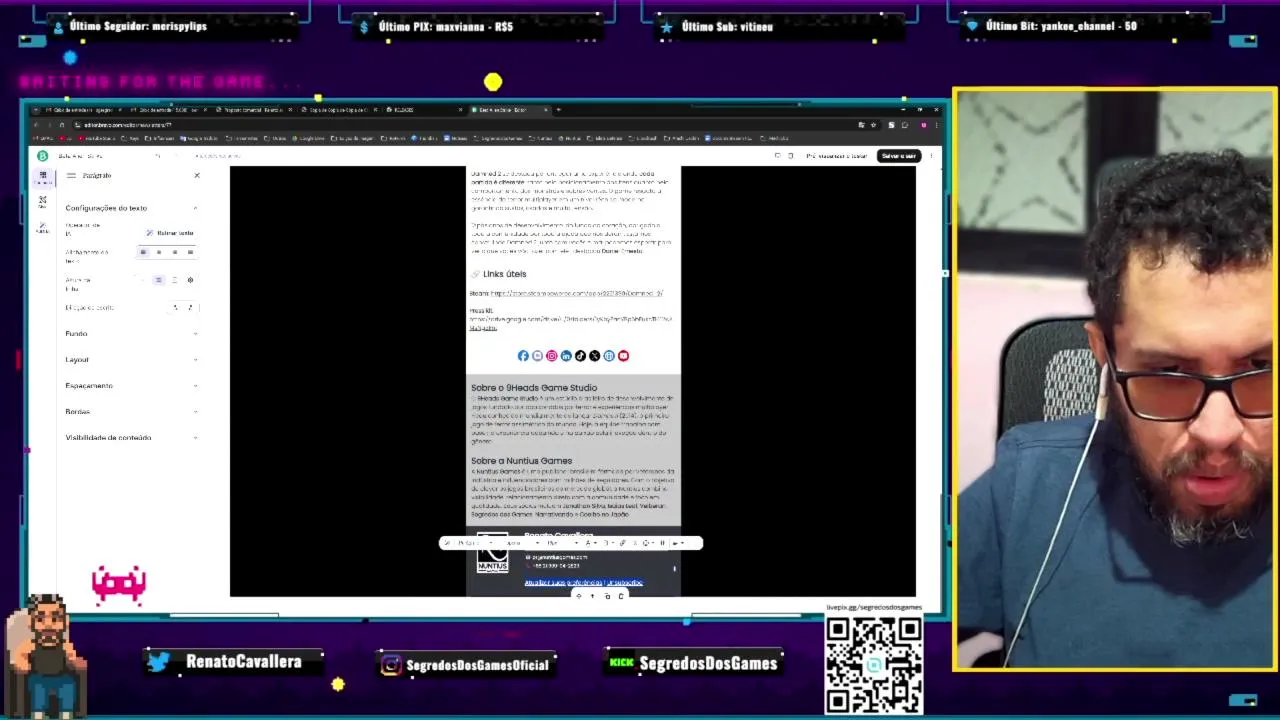The image size is (1280, 720).
Task: Expand Visibilidade de conteúdo section
Action: pyautogui.click(x=131, y=438)
